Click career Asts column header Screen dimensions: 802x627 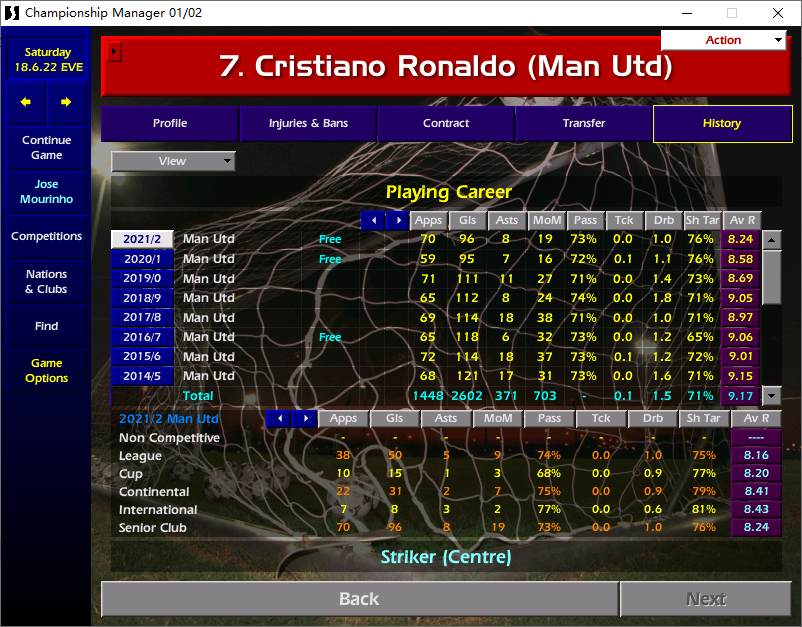tap(506, 220)
